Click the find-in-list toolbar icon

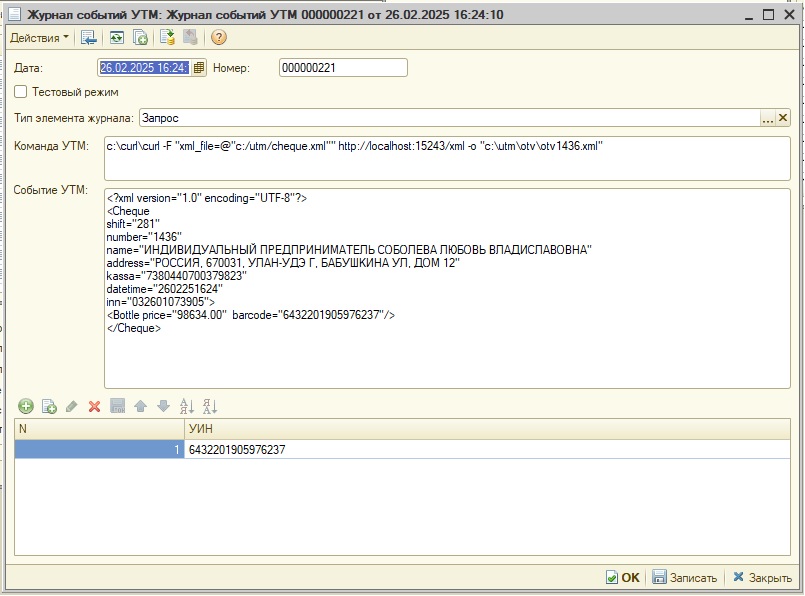89,37
